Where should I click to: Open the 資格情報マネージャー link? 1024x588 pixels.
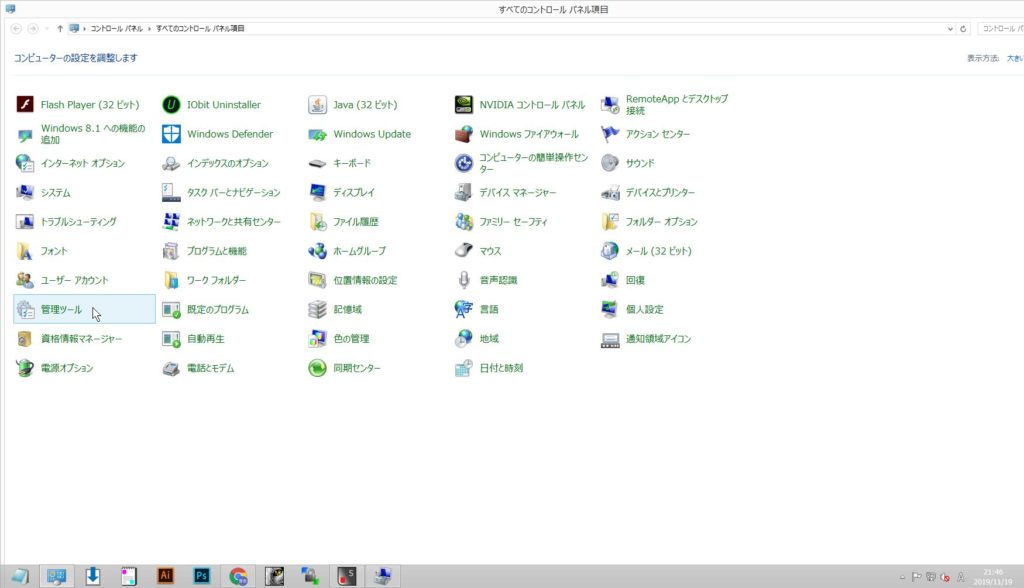[x=81, y=338]
